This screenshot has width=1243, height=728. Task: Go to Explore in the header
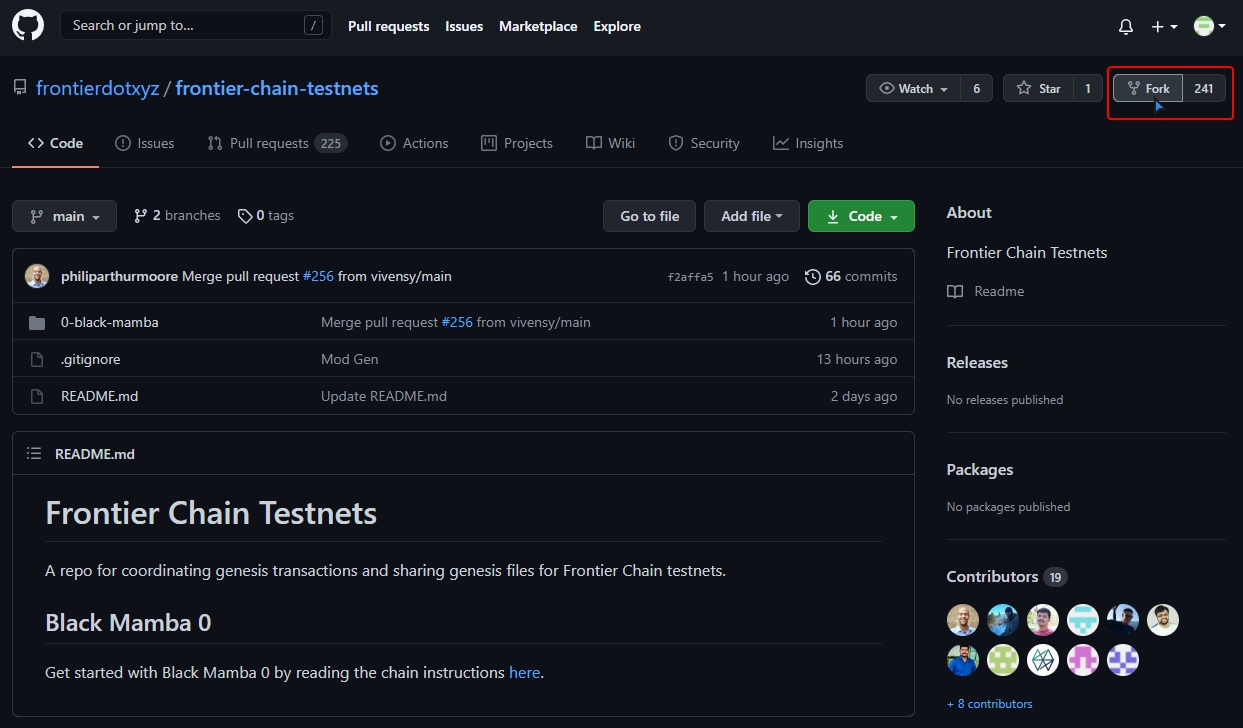click(x=617, y=26)
